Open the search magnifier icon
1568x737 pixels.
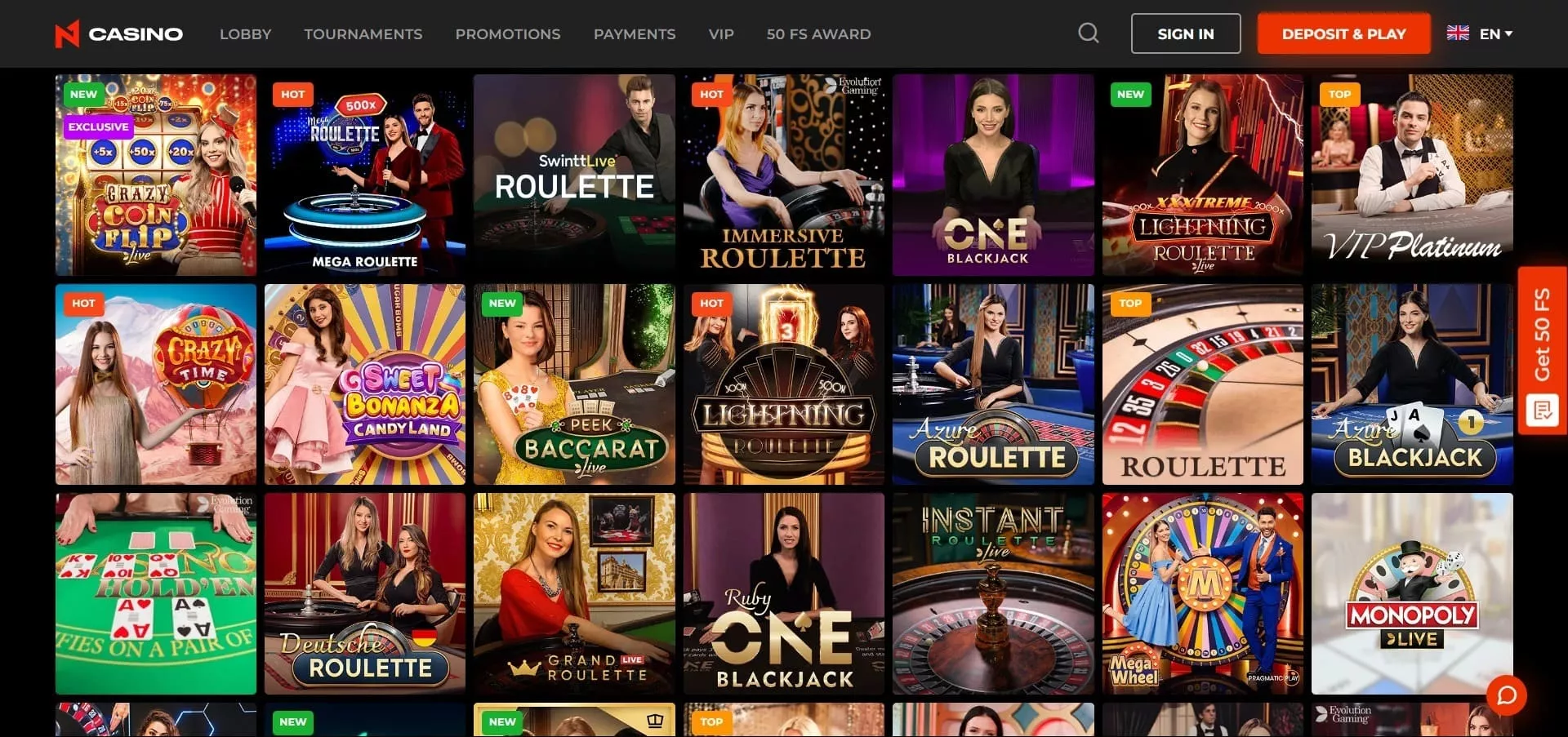(1088, 33)
